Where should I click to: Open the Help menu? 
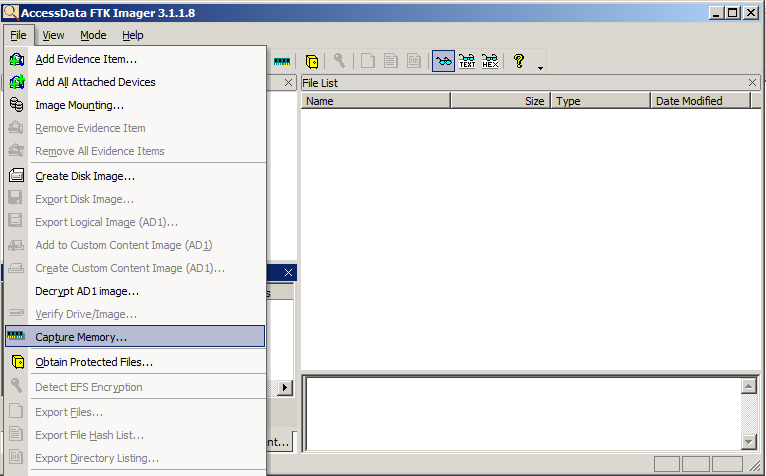pyautogui.click(x=132, y=35)
